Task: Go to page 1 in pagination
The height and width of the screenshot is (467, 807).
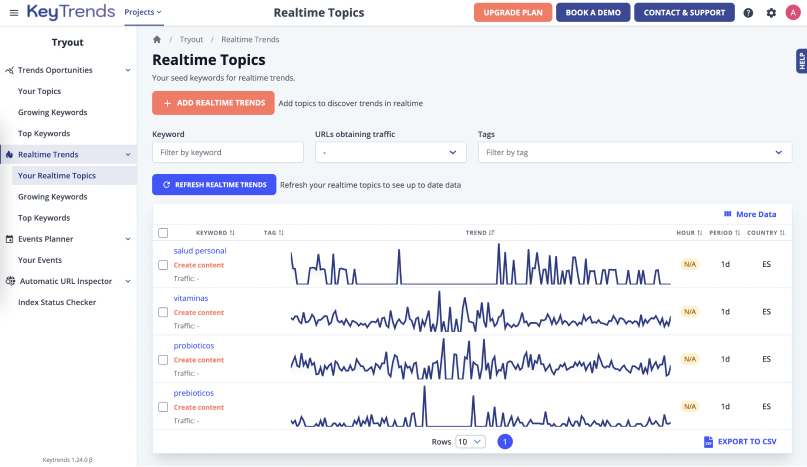Action: [505, 442]
